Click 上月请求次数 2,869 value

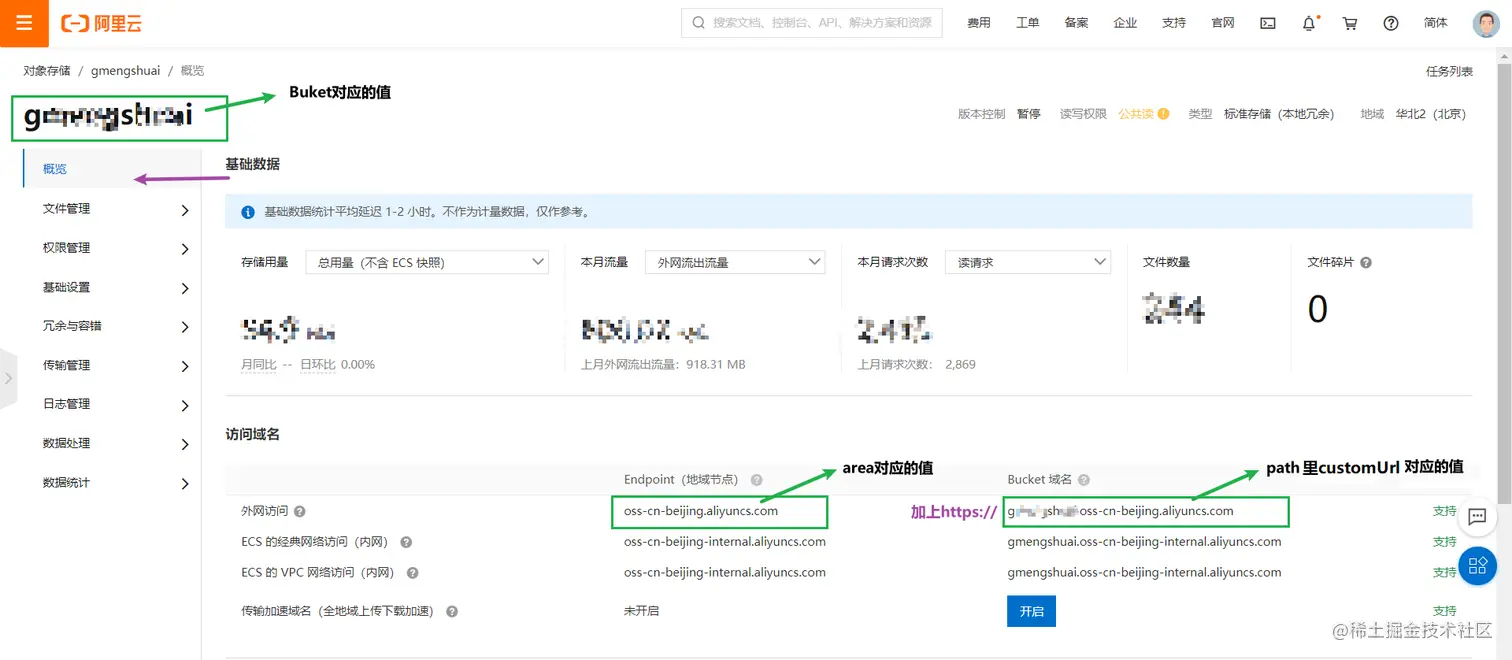(960, 365)
